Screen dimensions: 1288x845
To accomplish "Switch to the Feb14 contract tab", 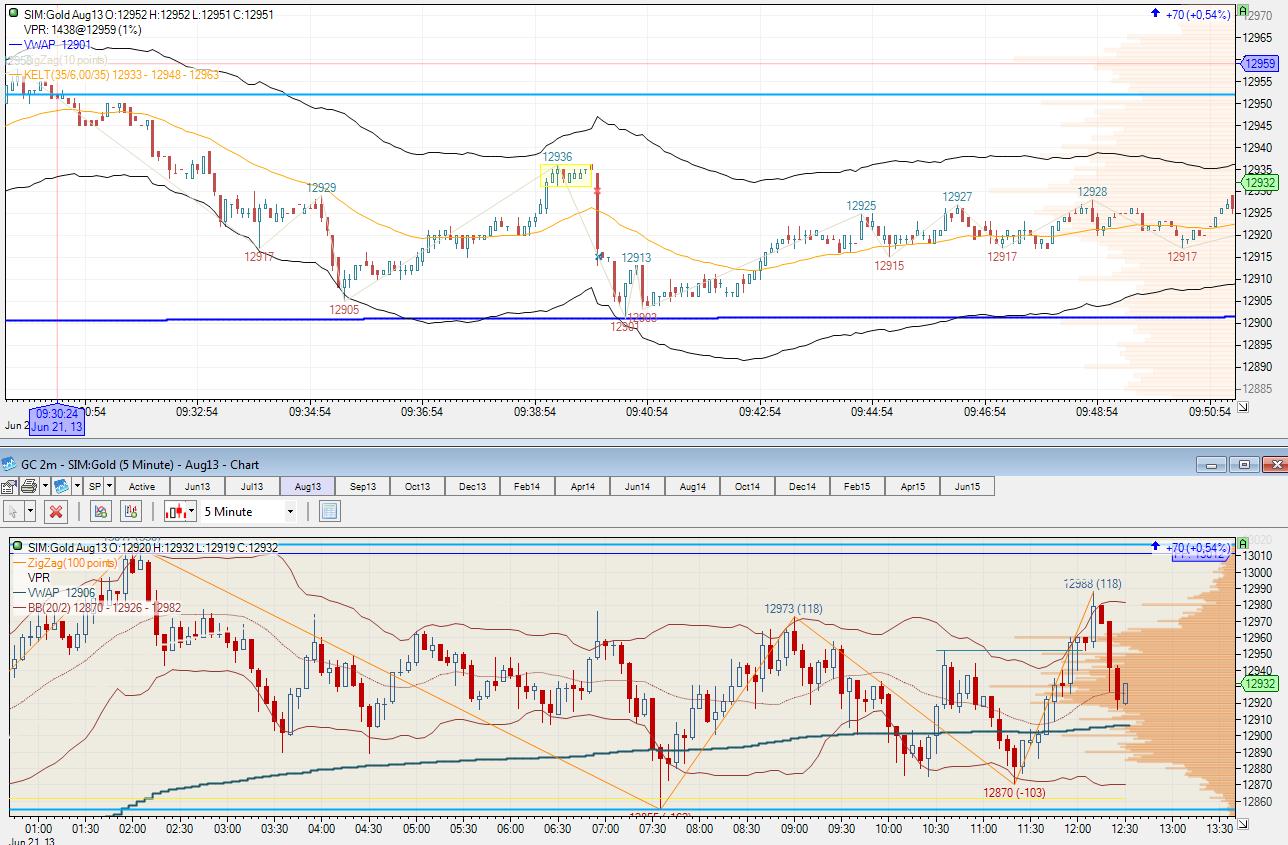I will 527,486.
